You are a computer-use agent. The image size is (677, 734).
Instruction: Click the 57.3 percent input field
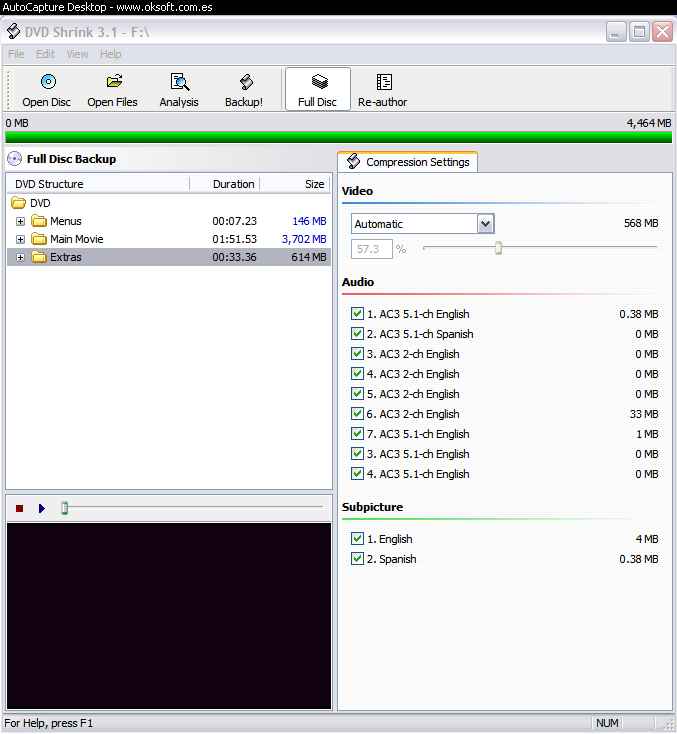(372, 249)
